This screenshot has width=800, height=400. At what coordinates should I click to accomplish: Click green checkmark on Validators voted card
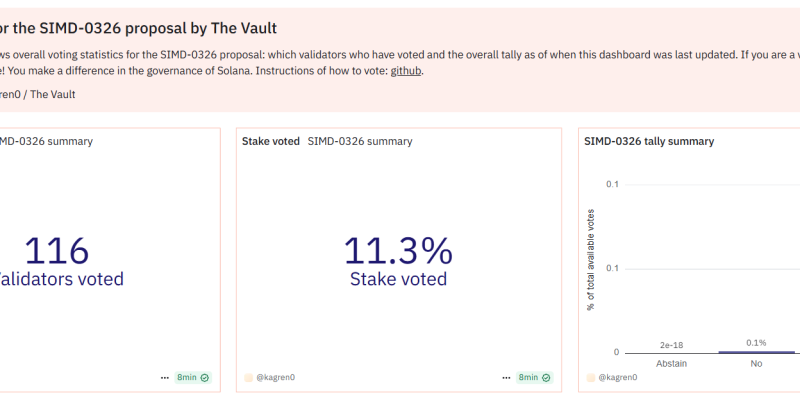coord(205,378)
